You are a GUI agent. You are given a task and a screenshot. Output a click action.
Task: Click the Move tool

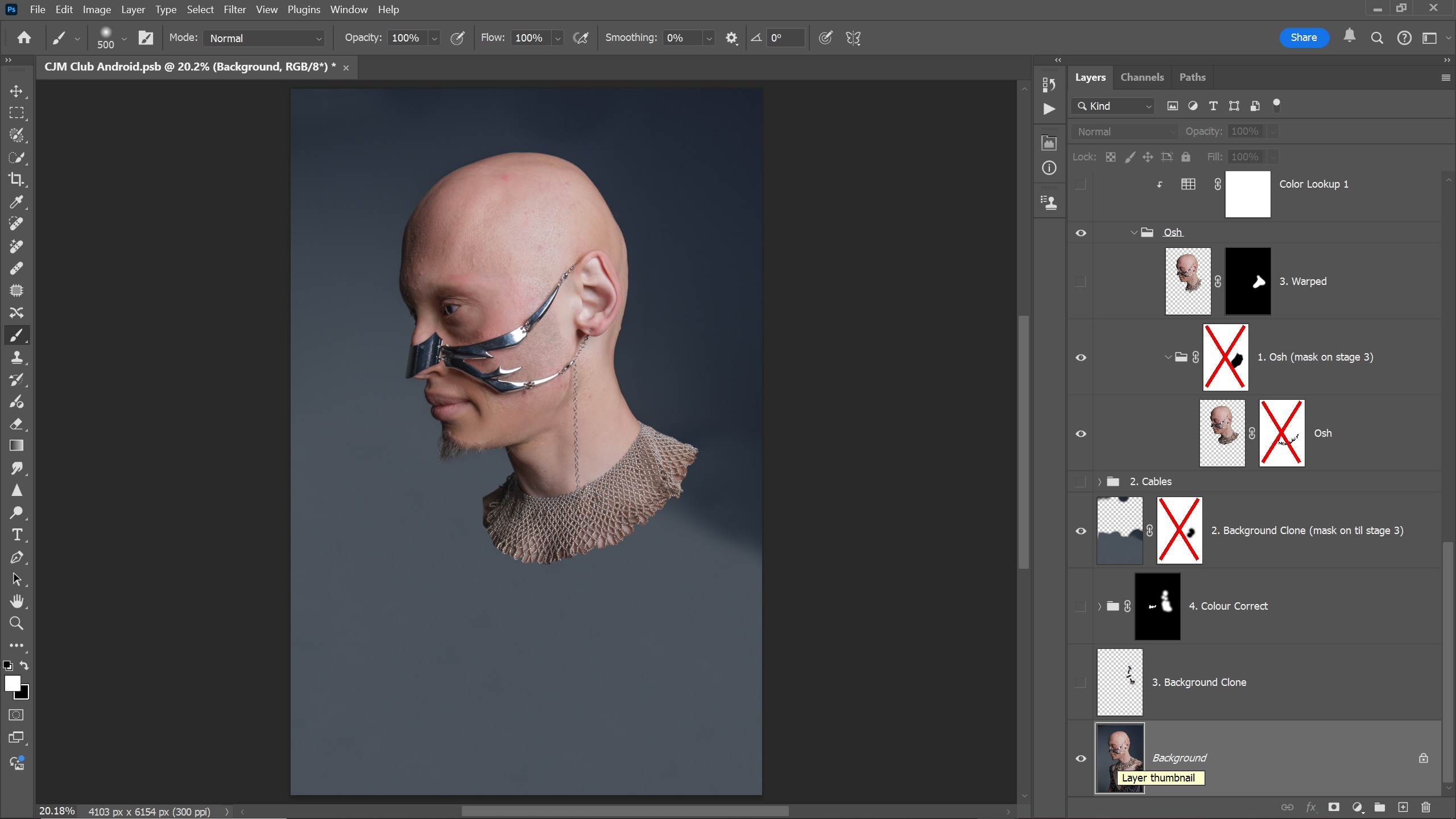(x=16, y=91)
